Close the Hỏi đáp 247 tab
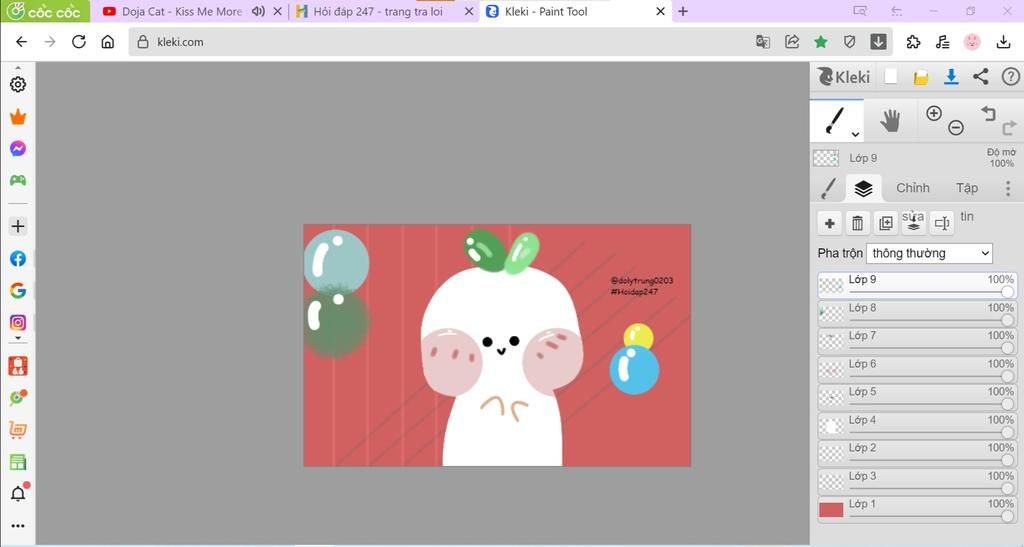 click(x=468, y=11)
